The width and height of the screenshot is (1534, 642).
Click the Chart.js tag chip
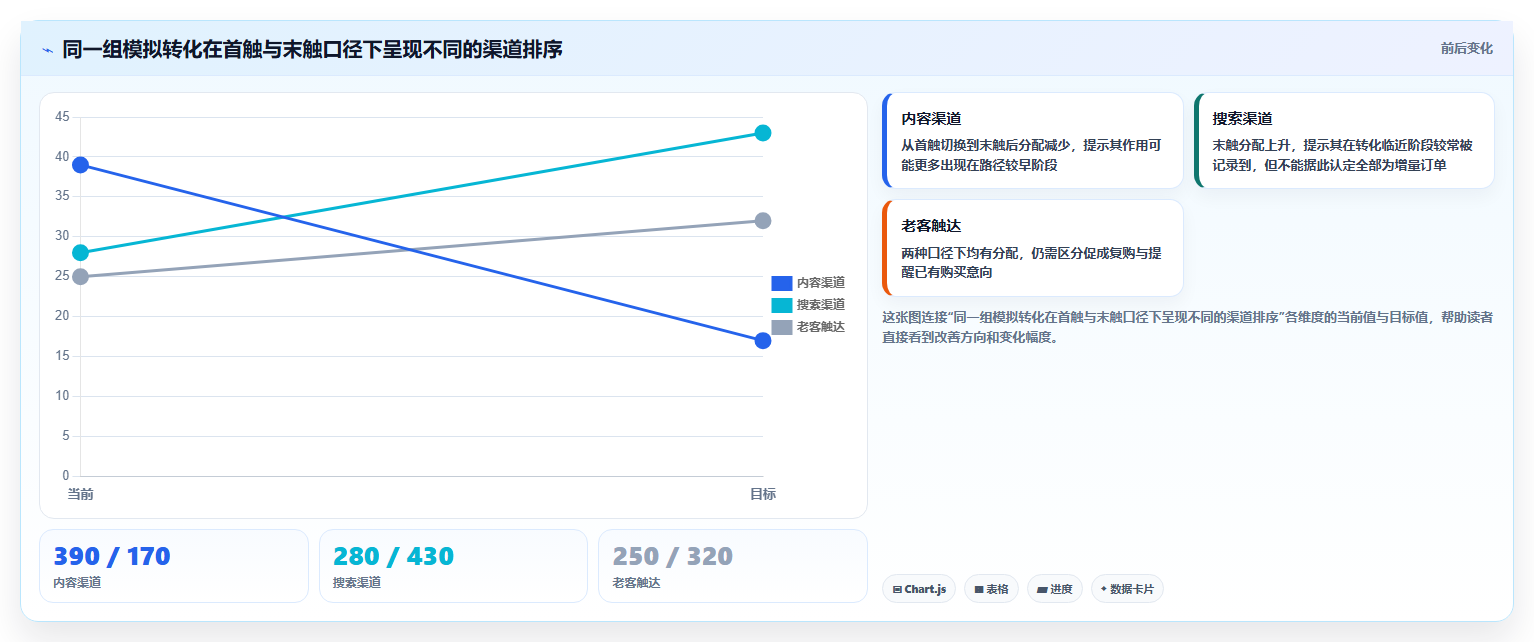pyautogui.click(x=919, y=589)
